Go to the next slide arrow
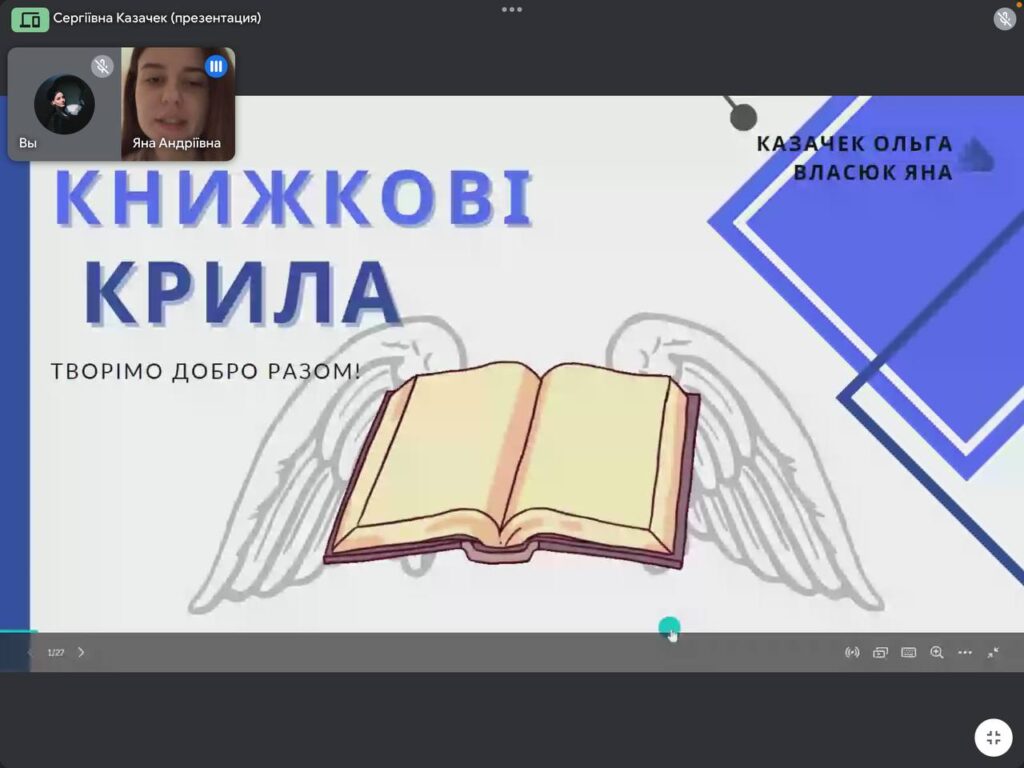1024x768 pixels. click(x=81, y=652)
